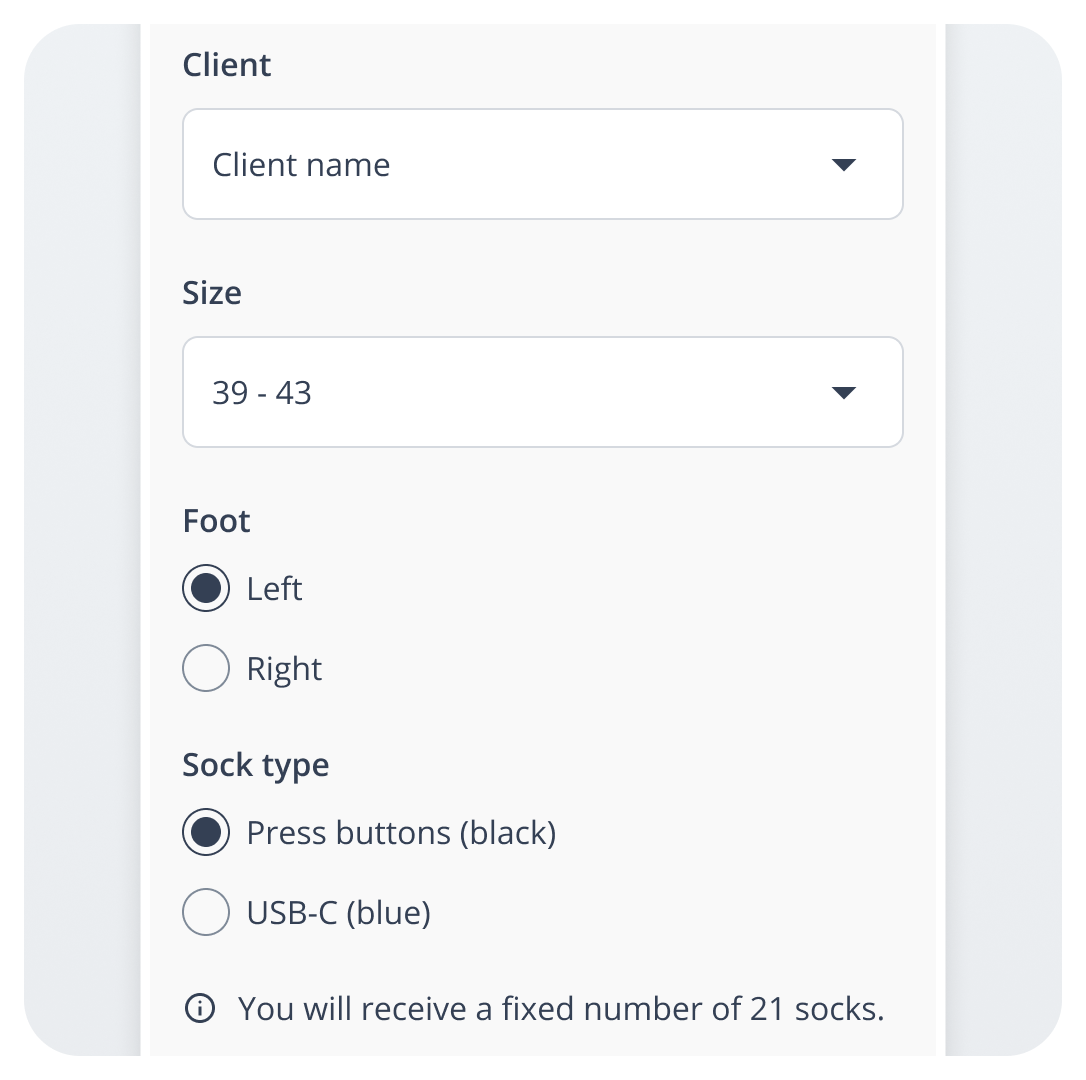Viewport: 1086px width, 1080px height.
Task: Click the 'USB-C (blue)' label text
Action: click(338, 913)
